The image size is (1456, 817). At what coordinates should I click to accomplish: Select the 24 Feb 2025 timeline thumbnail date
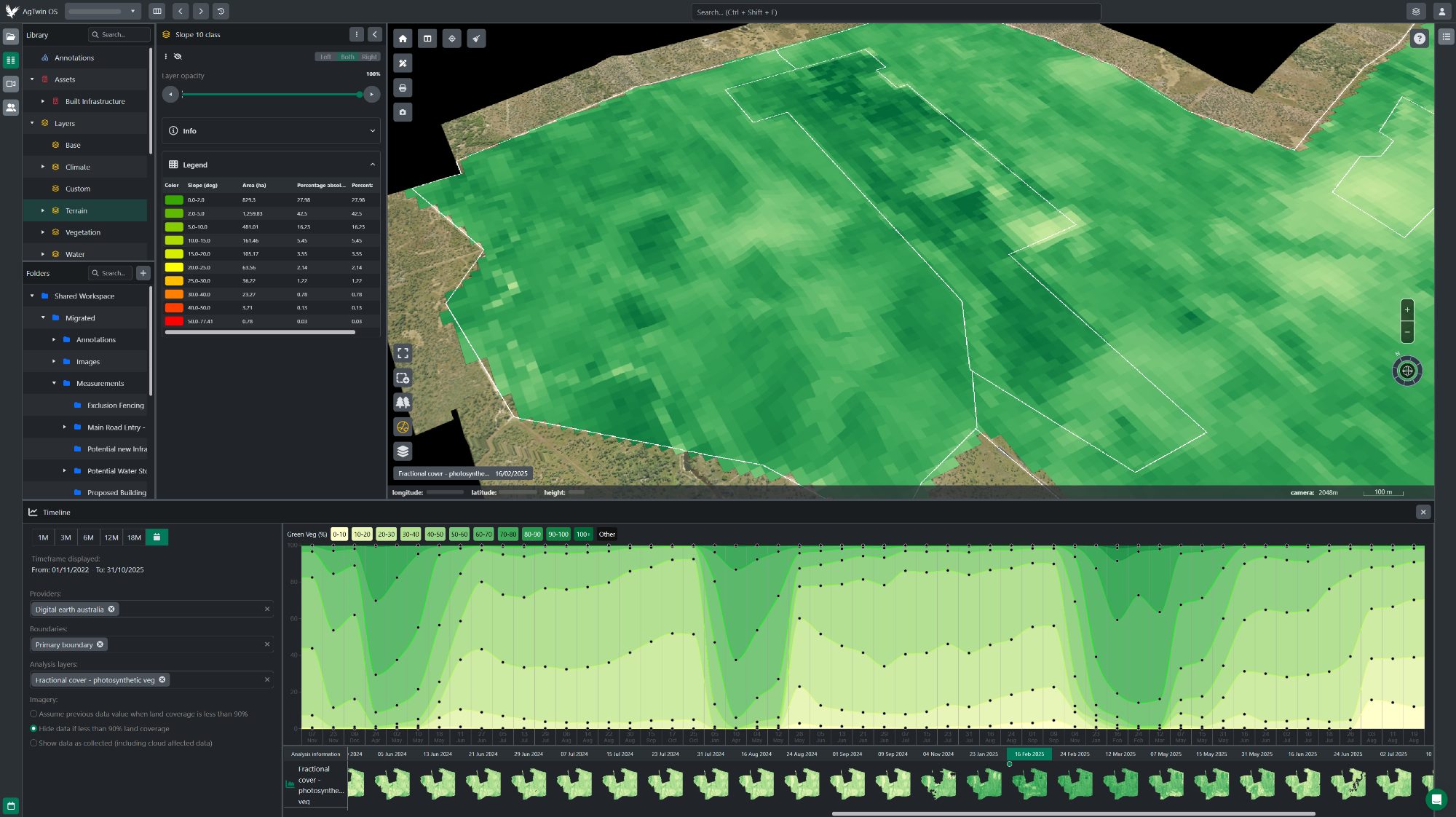click(x=1075, y=754)
